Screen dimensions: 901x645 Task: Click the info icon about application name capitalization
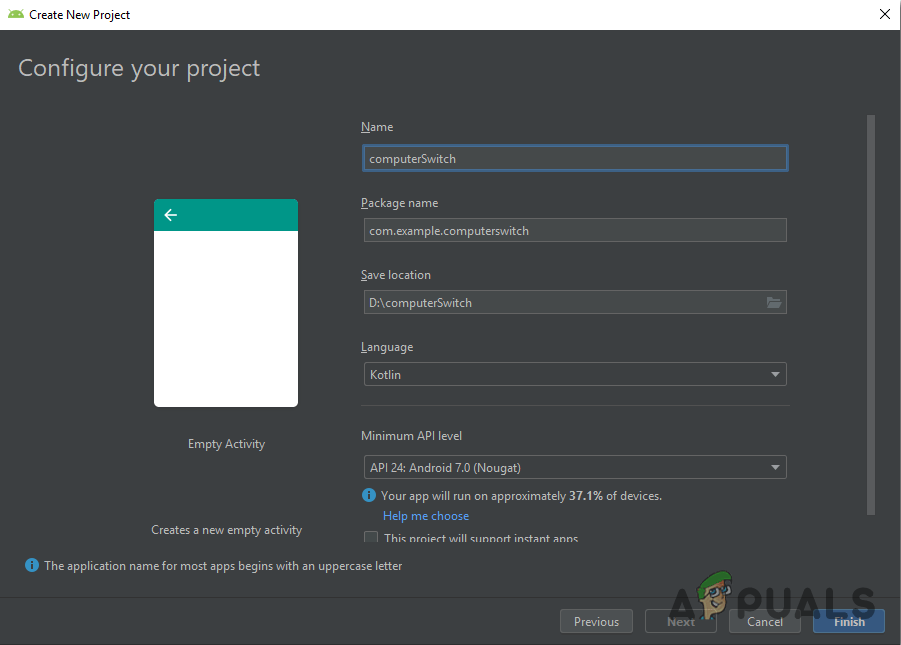coord(31,565)
